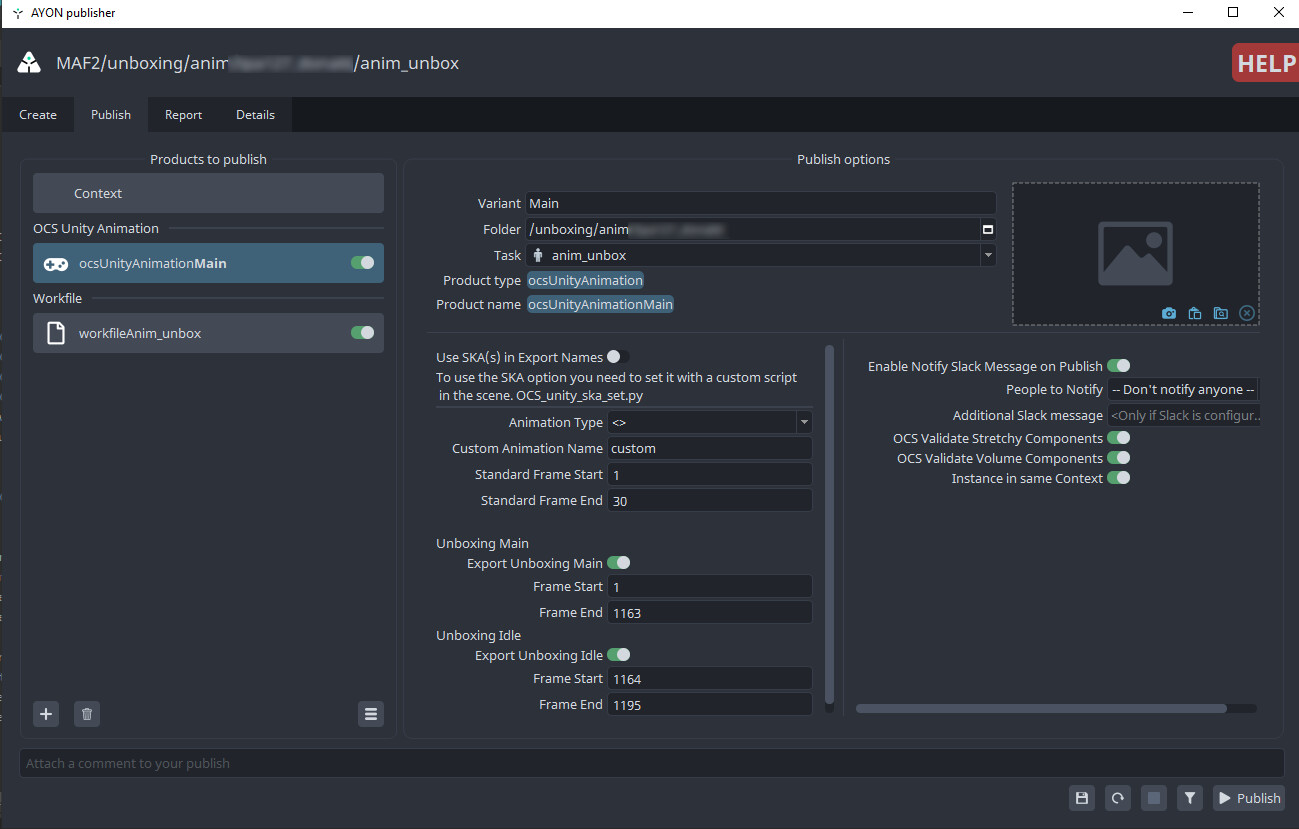Toggle Export Unboxing Idle switch
The height and width of the screenshot is (829, 1299).
point(619,655)
